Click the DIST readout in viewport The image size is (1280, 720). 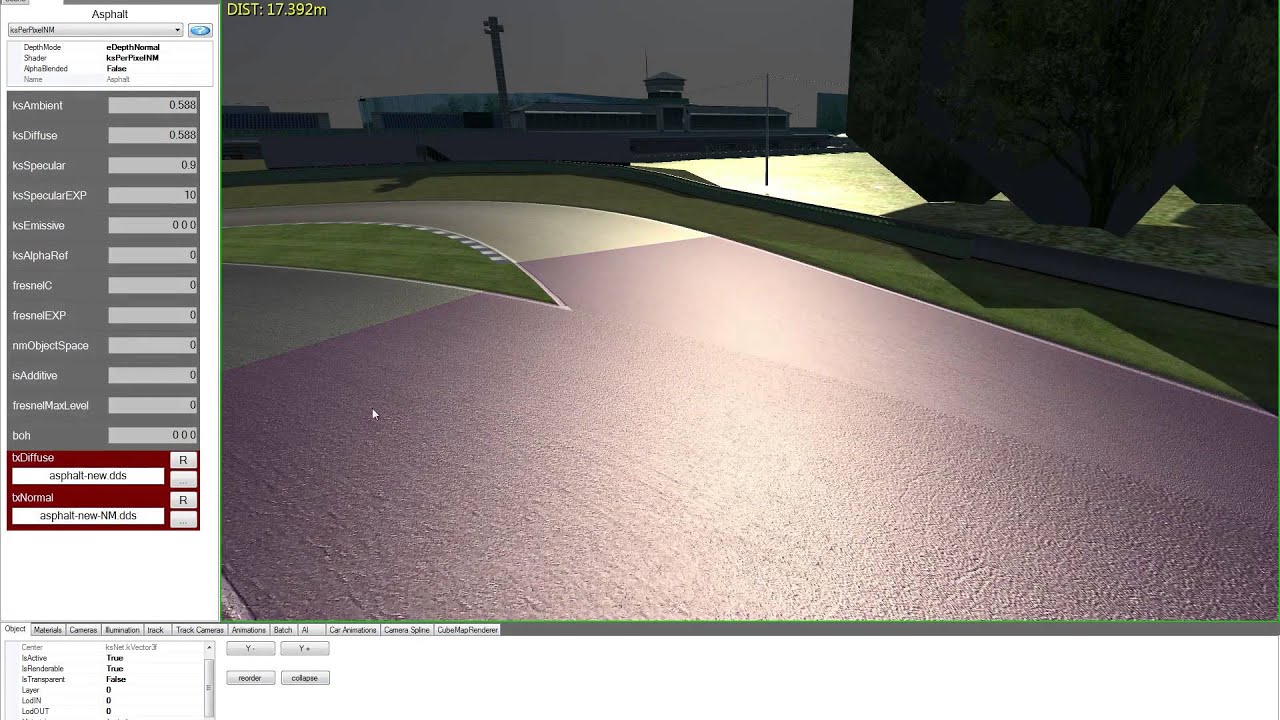coord(277,10)
